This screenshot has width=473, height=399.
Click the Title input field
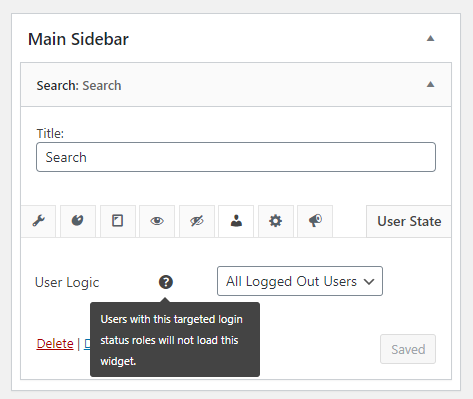tap(236, 157)
